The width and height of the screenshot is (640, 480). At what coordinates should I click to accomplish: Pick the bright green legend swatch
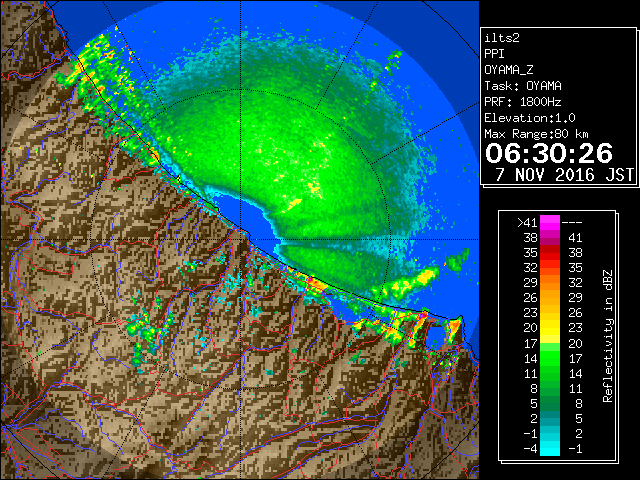[550, 358]
